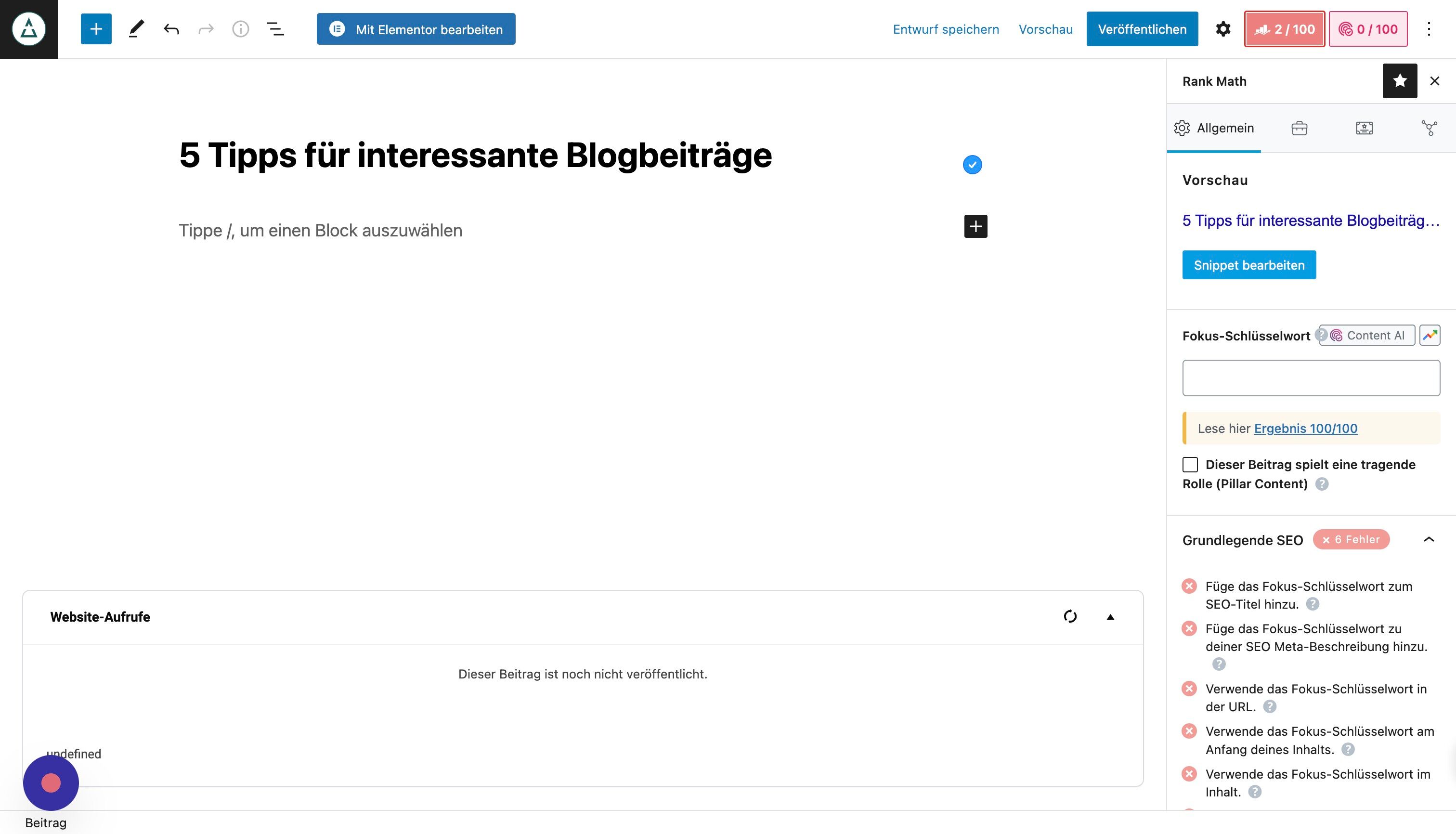Open Content AI button
Screen dimensions: 1456x834
[1367, 335]
